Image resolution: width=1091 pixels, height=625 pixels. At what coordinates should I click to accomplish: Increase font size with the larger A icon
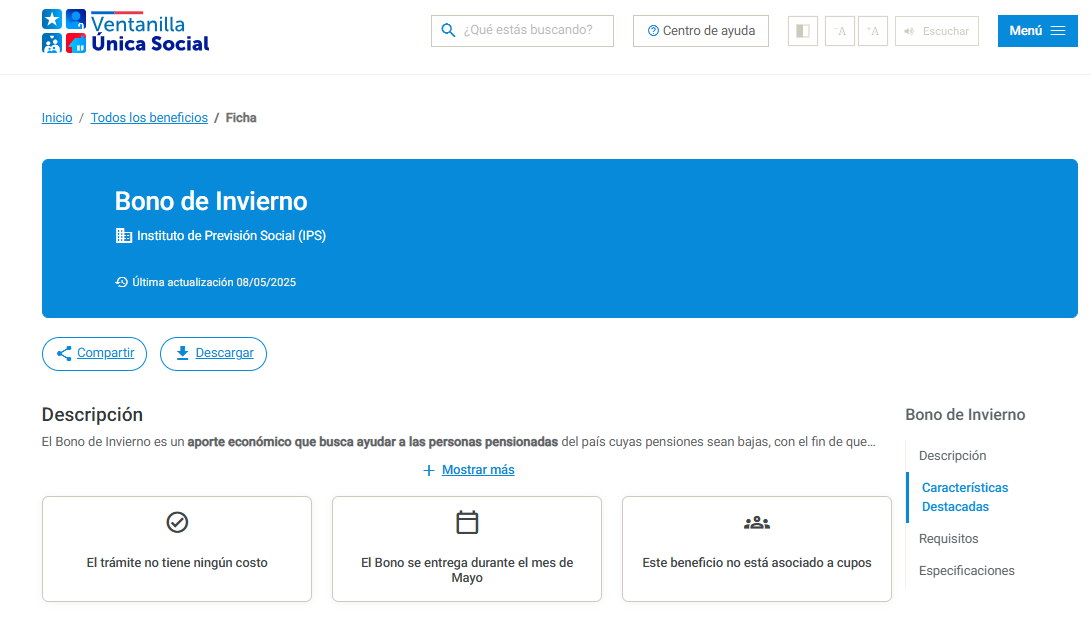tap(873, 31)
